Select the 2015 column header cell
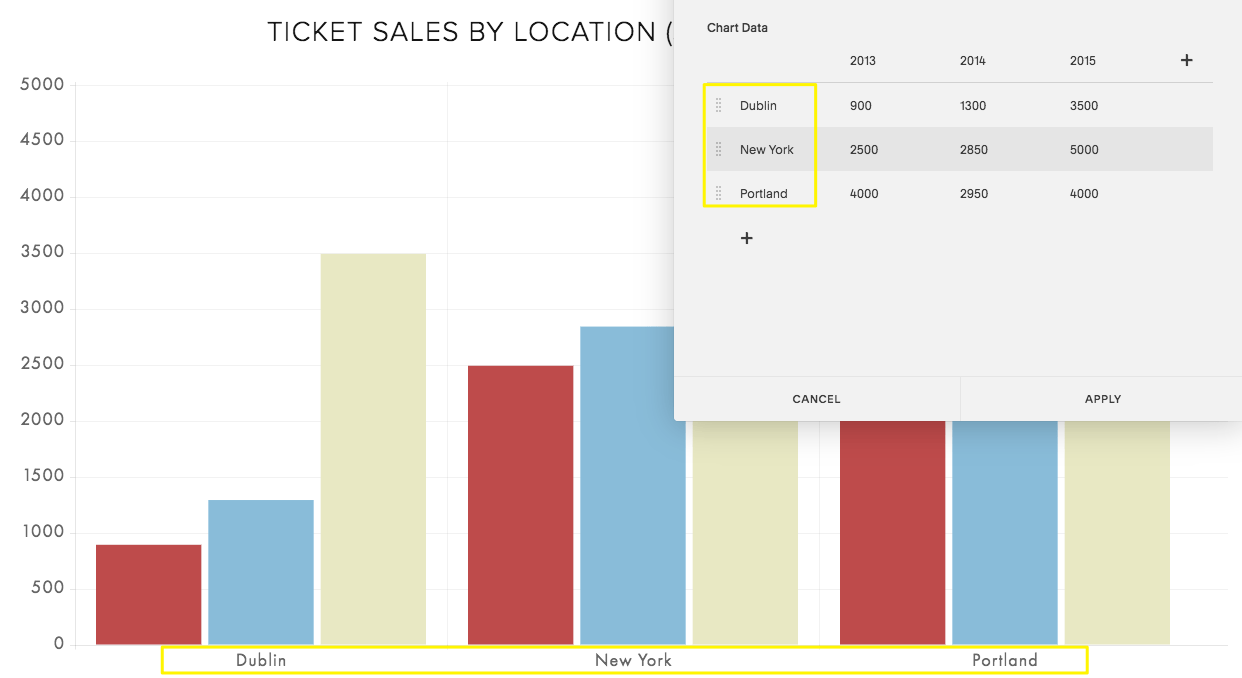Viewport: 1242px width, 678px height. pos(1082,60)
